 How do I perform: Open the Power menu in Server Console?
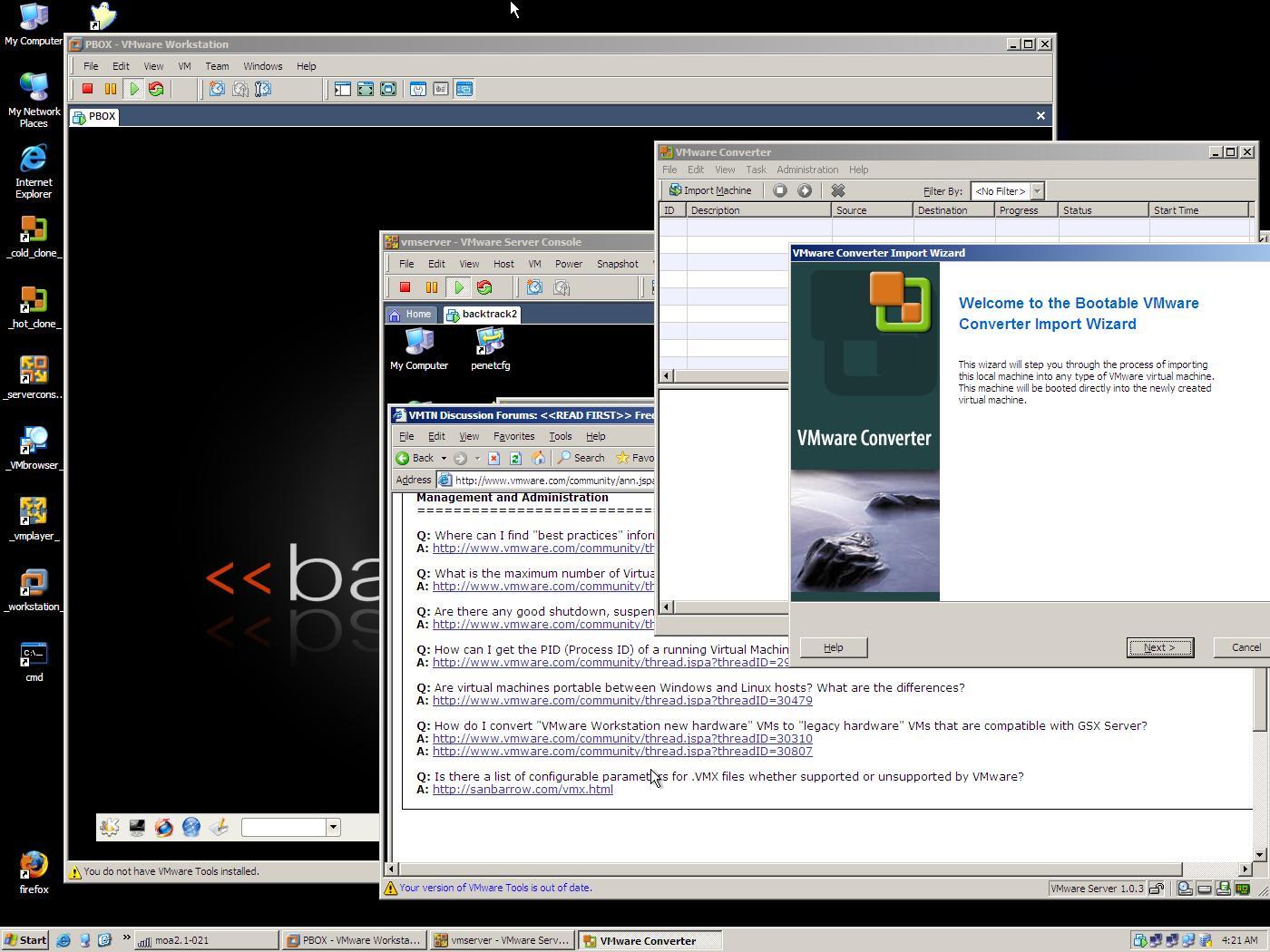coord(568,264)
